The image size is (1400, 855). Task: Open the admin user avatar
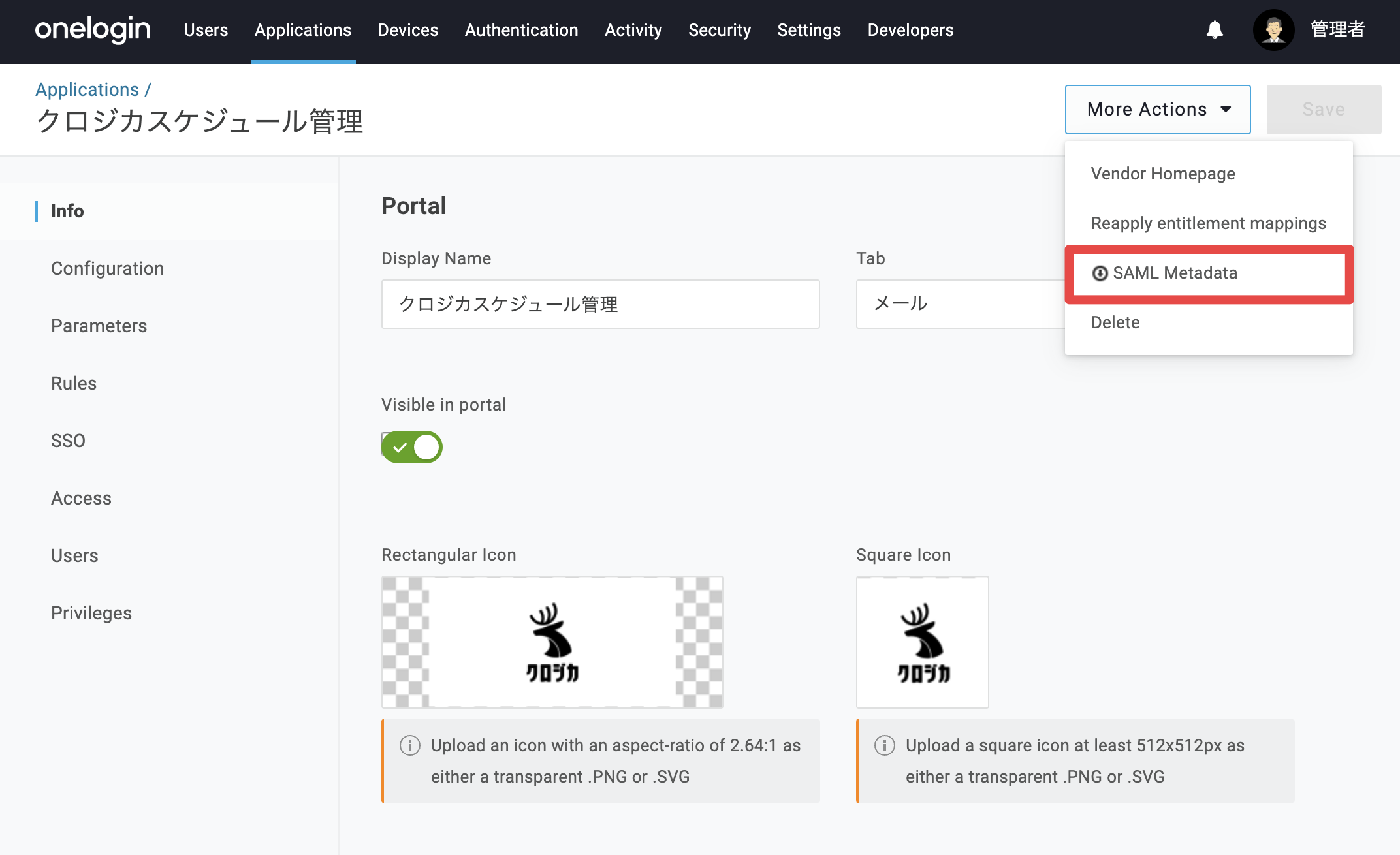coord(1273,30)
